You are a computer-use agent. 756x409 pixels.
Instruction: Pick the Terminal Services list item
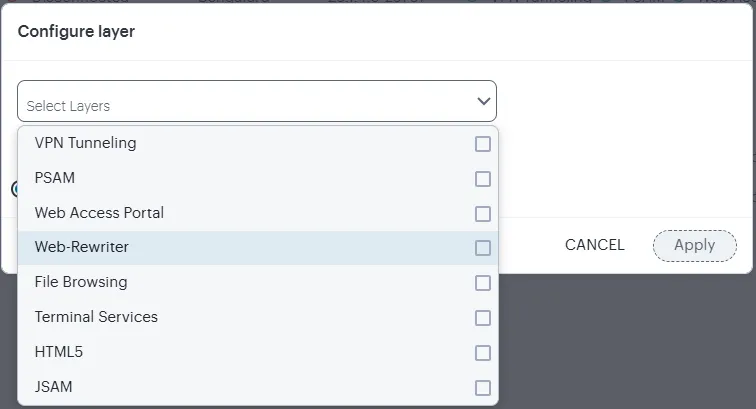pos(258,317)
